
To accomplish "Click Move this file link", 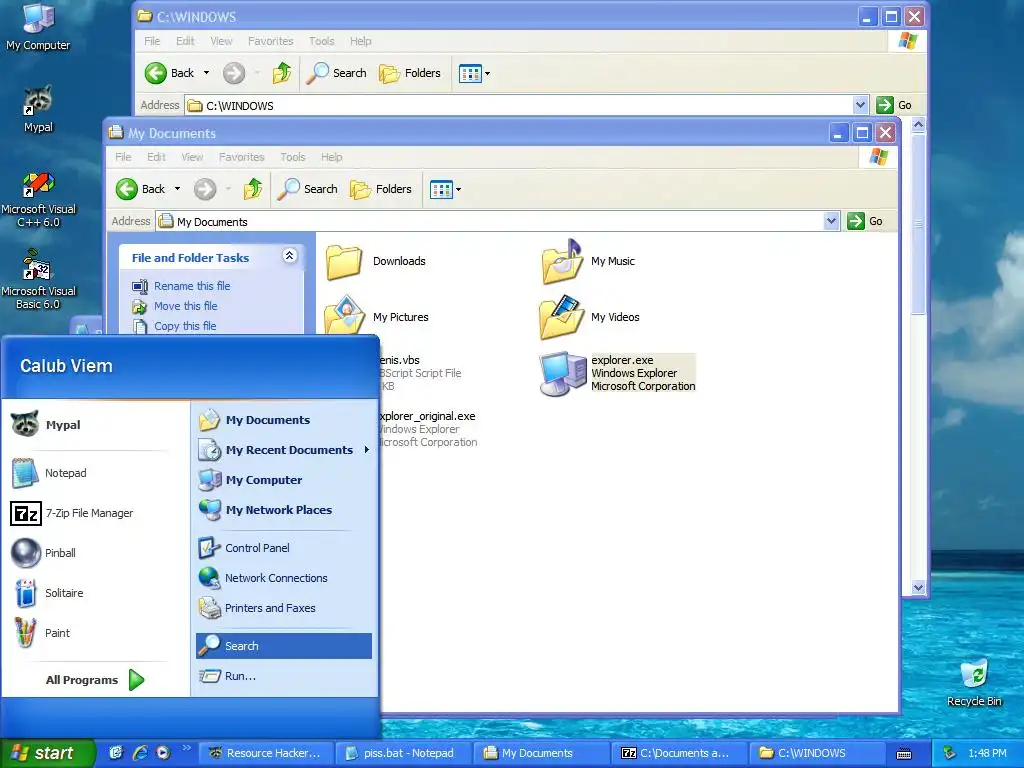I will (x=185, y=306).
